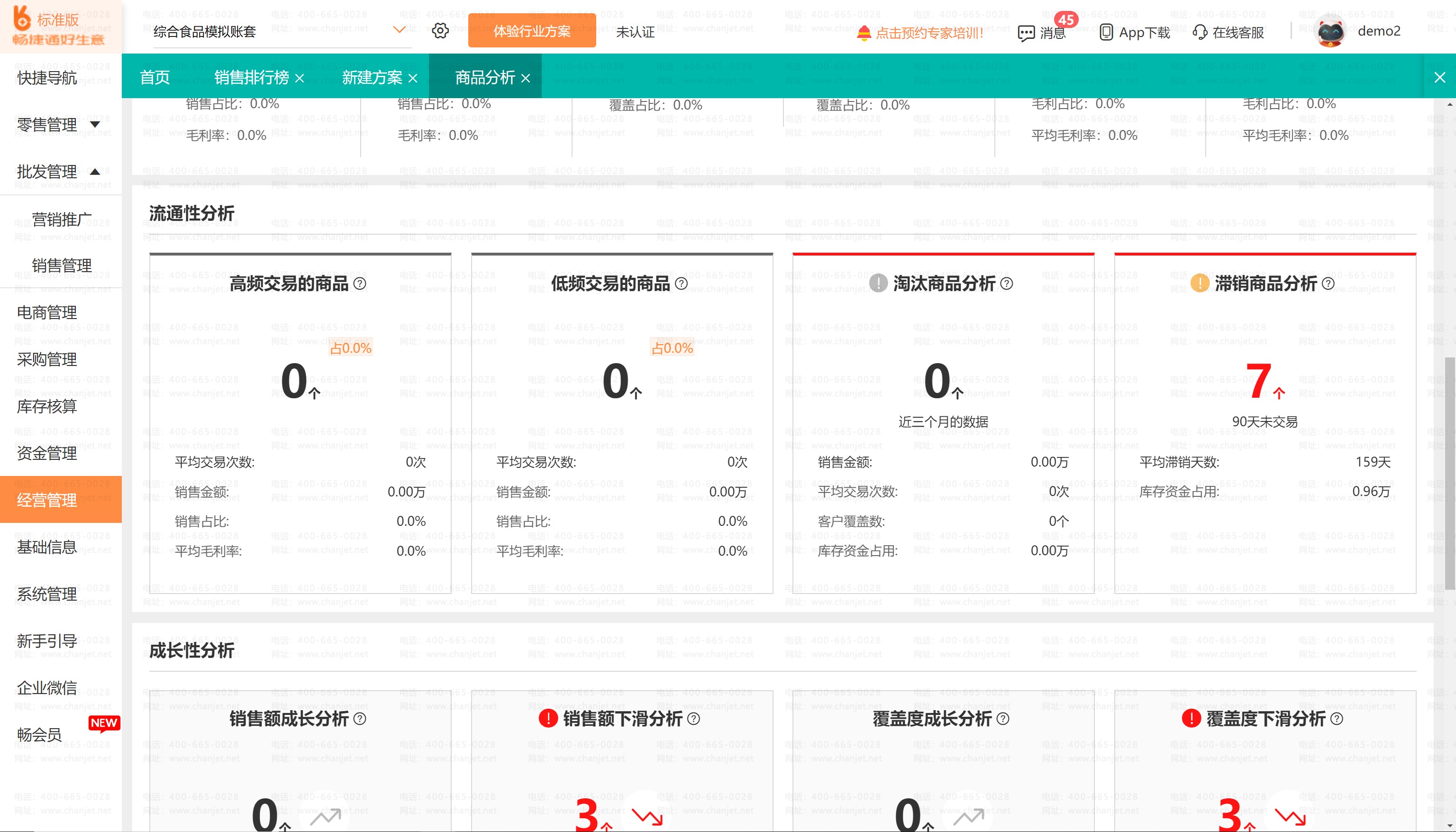Click help icon next to 滞销商品分析

click(1328, 283)
